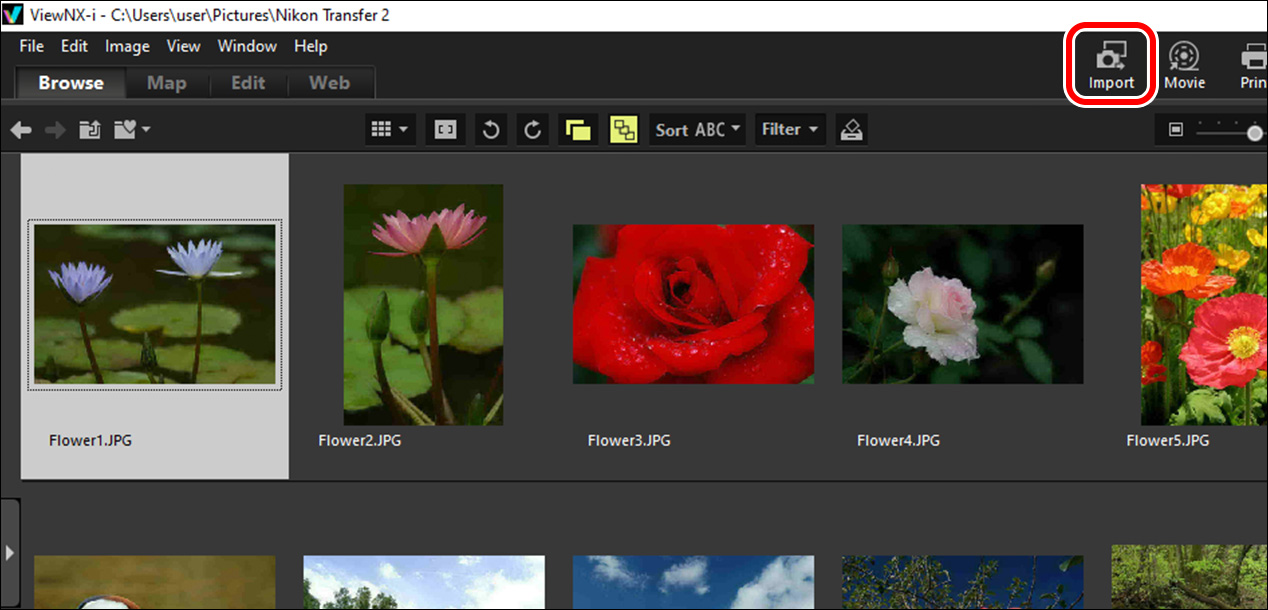Image resolution: width=1268 pixels, height=610 pixels.
Task: Select the Flower1.JPG water lily thumbnail
Action: click(155, 304)
